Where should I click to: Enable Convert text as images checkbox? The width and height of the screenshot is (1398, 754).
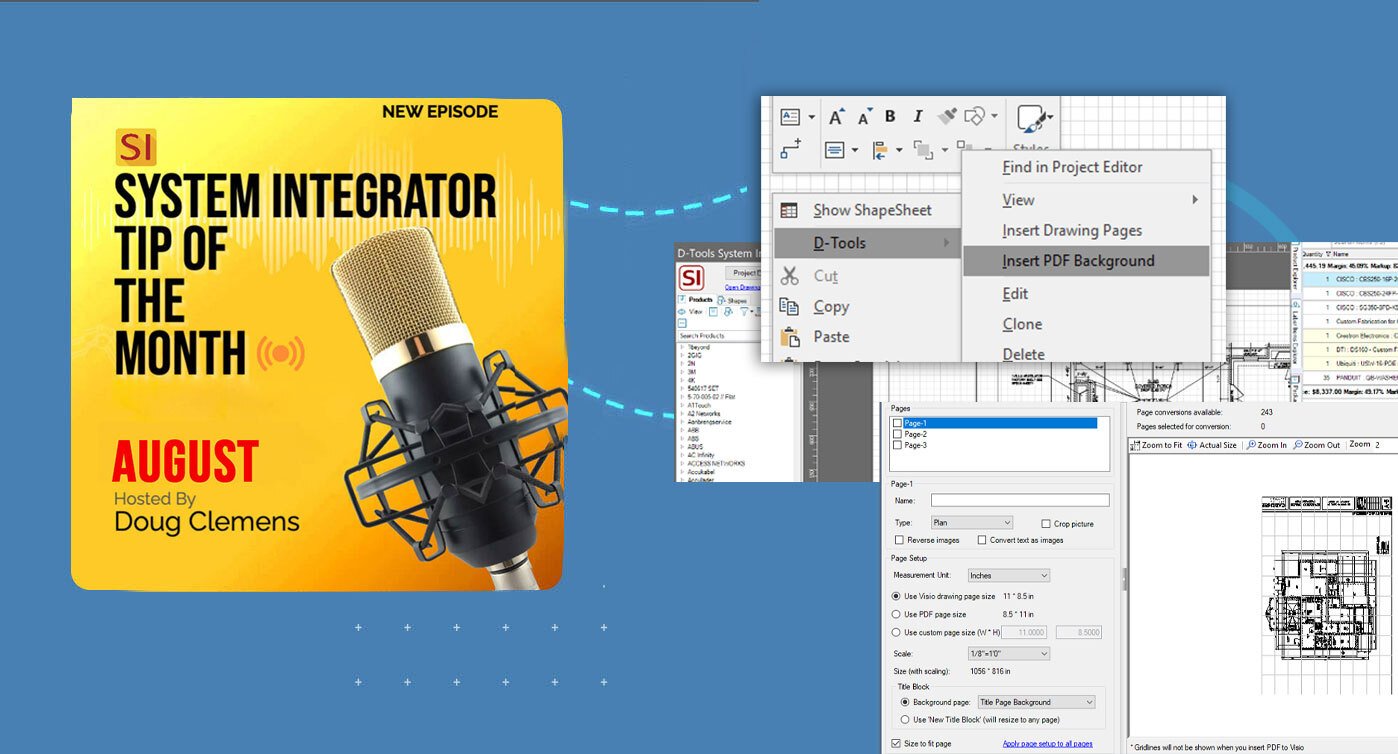[x=982, y=540]
